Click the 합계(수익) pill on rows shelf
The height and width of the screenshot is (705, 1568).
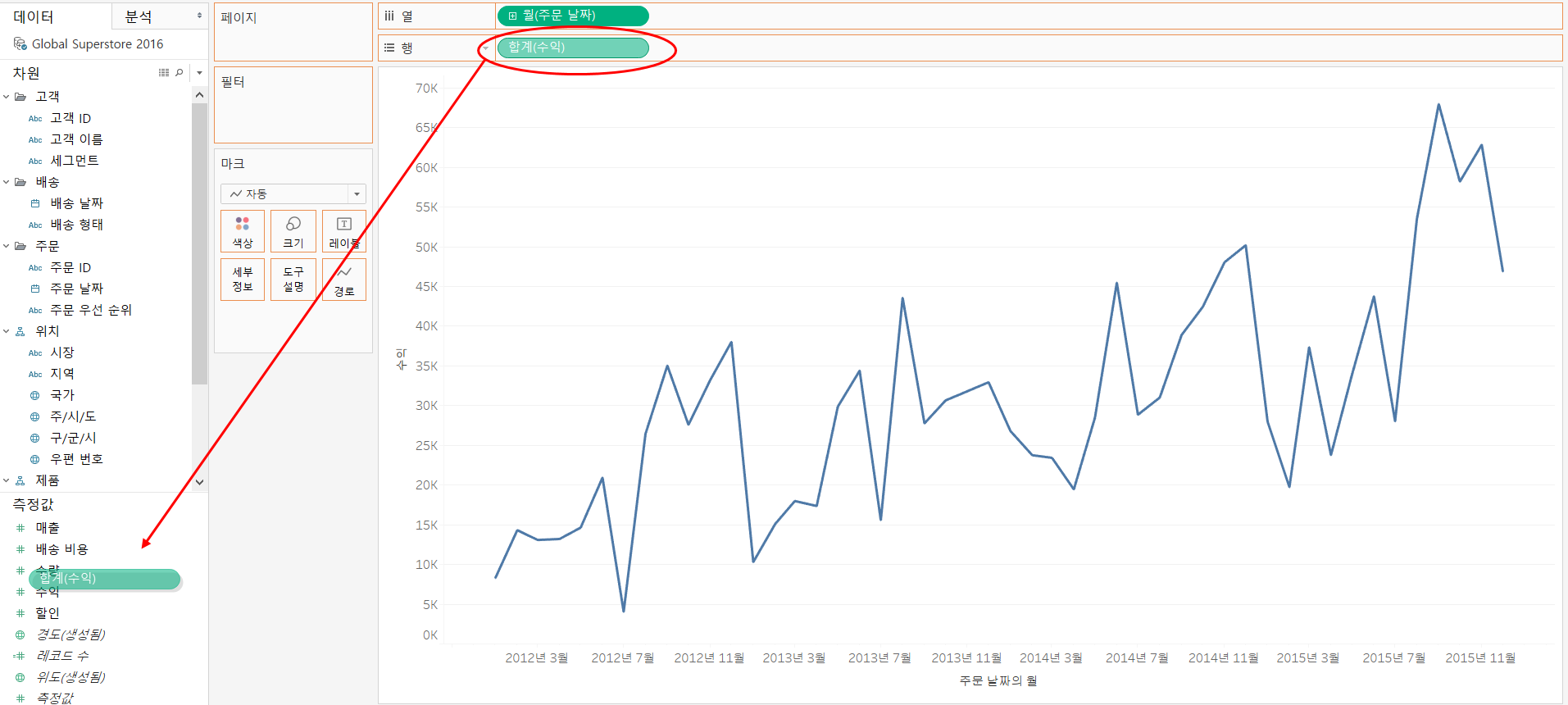(573, 48)
